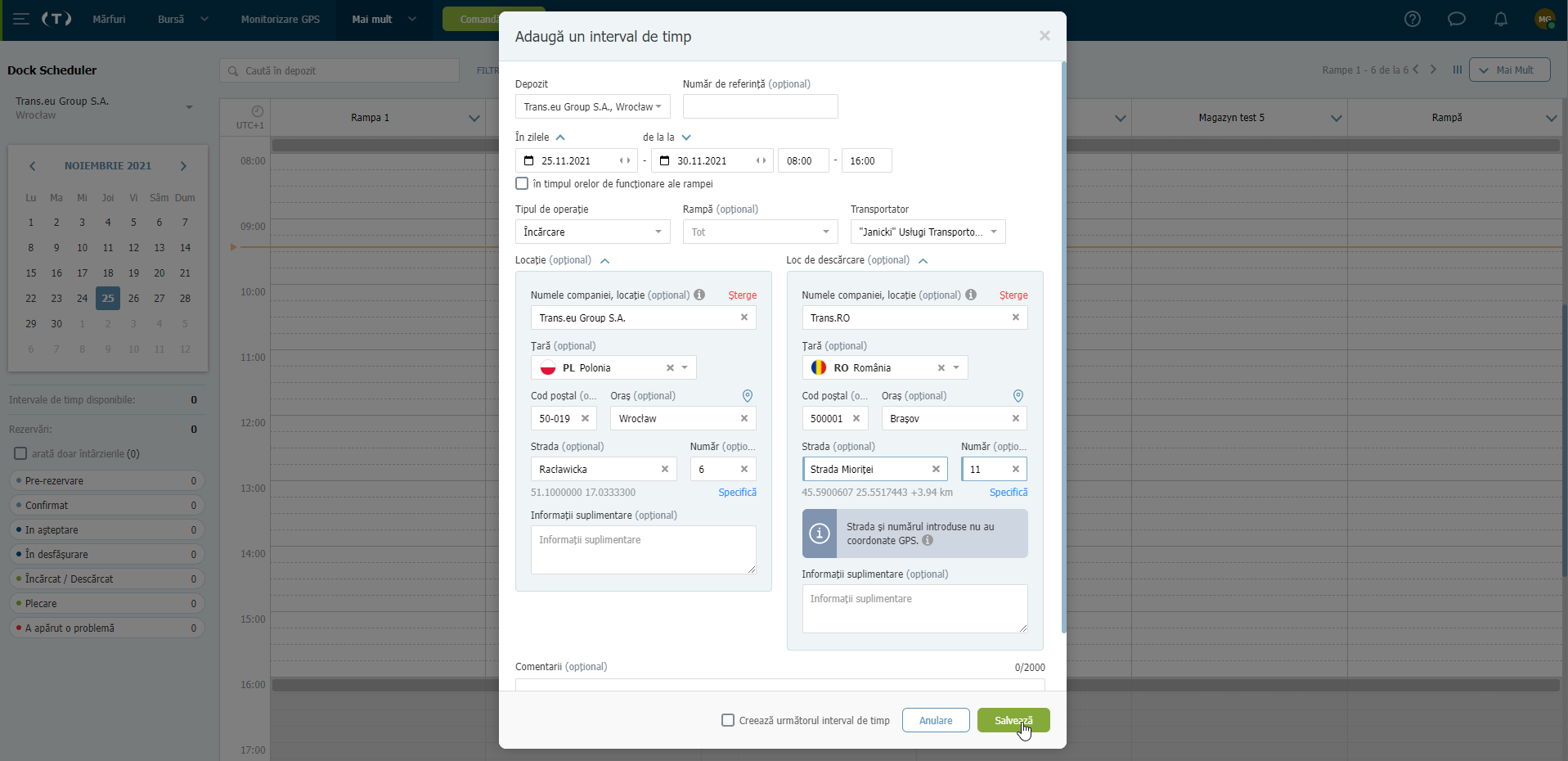Open the chat messages icon
Screen dimensions: 1568x761
coord(1457,19)
